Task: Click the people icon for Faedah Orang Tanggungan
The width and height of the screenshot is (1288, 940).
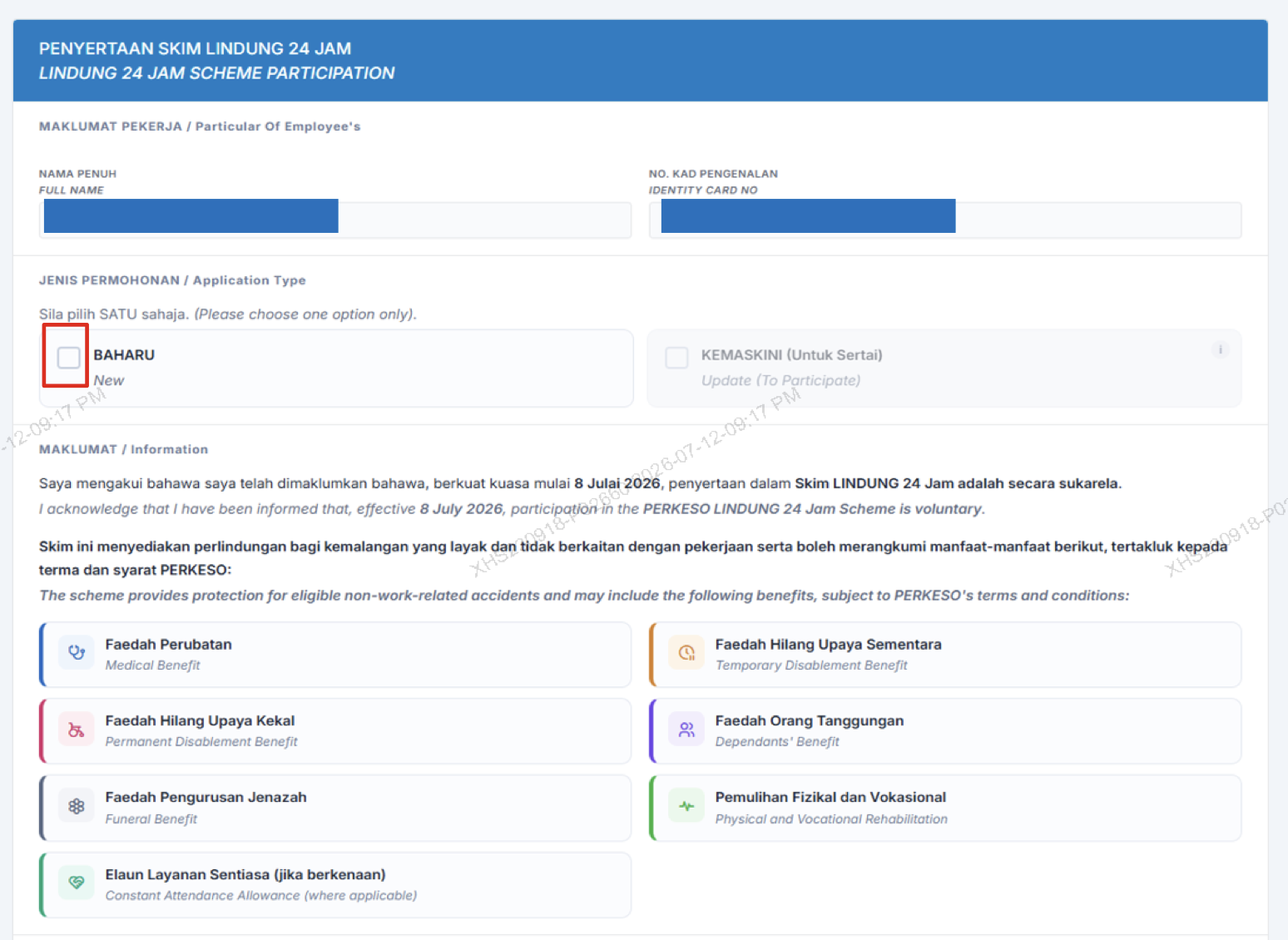Action: 686,730
